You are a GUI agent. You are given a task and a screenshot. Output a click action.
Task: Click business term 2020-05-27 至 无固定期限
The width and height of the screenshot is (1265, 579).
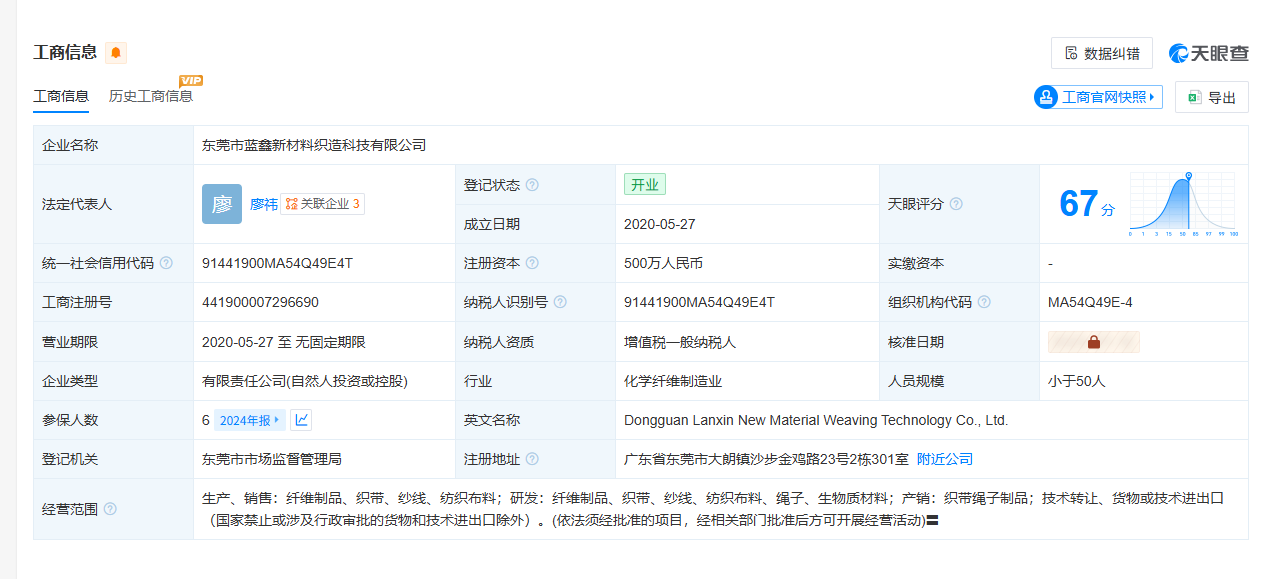pos(284,342)
